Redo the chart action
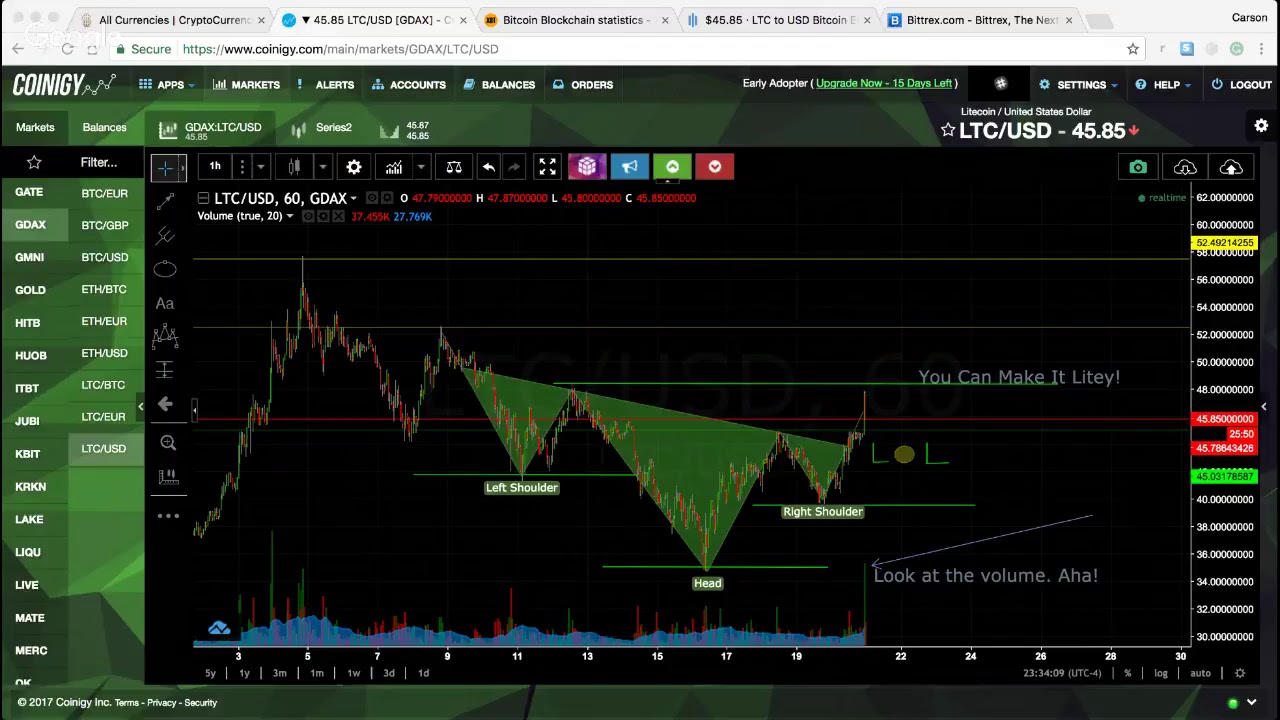The image size is (1280, 720). pyautogui.click(x=514, y=167)
